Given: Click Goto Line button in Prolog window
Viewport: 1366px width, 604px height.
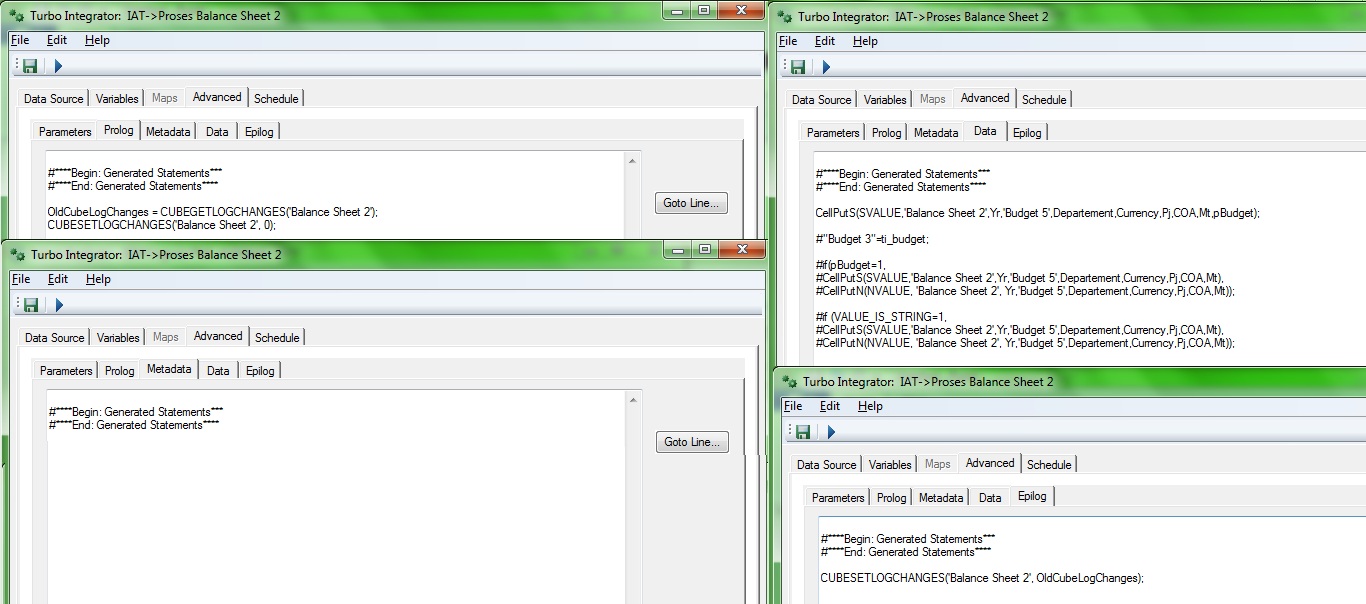Looking at the screenshot, I should [x=691, y=203].
